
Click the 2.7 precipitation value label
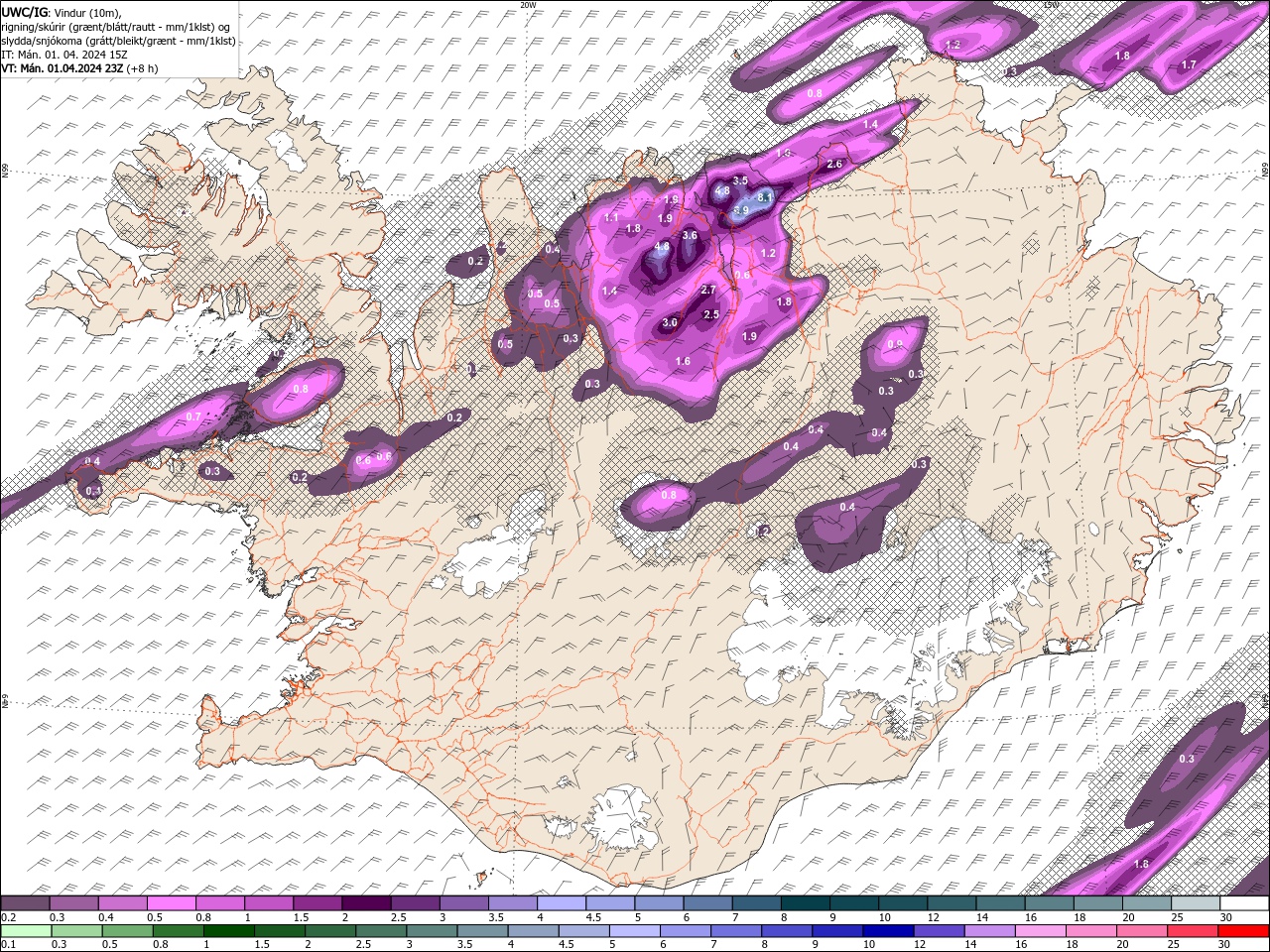[708, 290]
